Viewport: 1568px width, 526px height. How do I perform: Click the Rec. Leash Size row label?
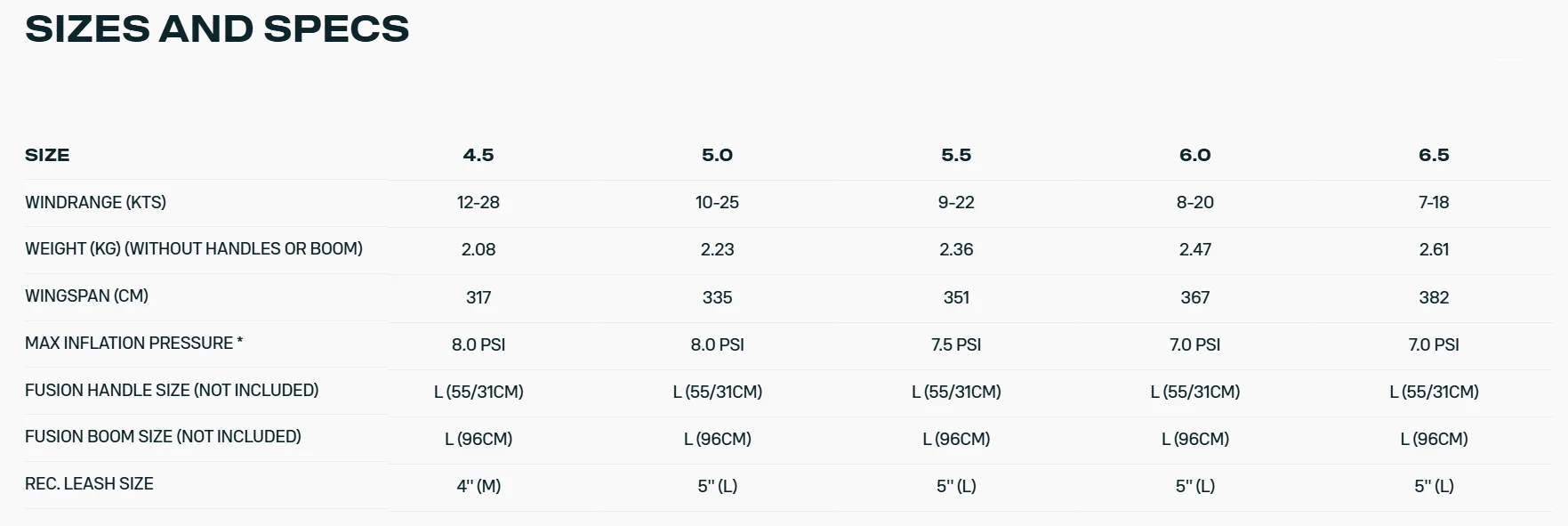point(89,483)
